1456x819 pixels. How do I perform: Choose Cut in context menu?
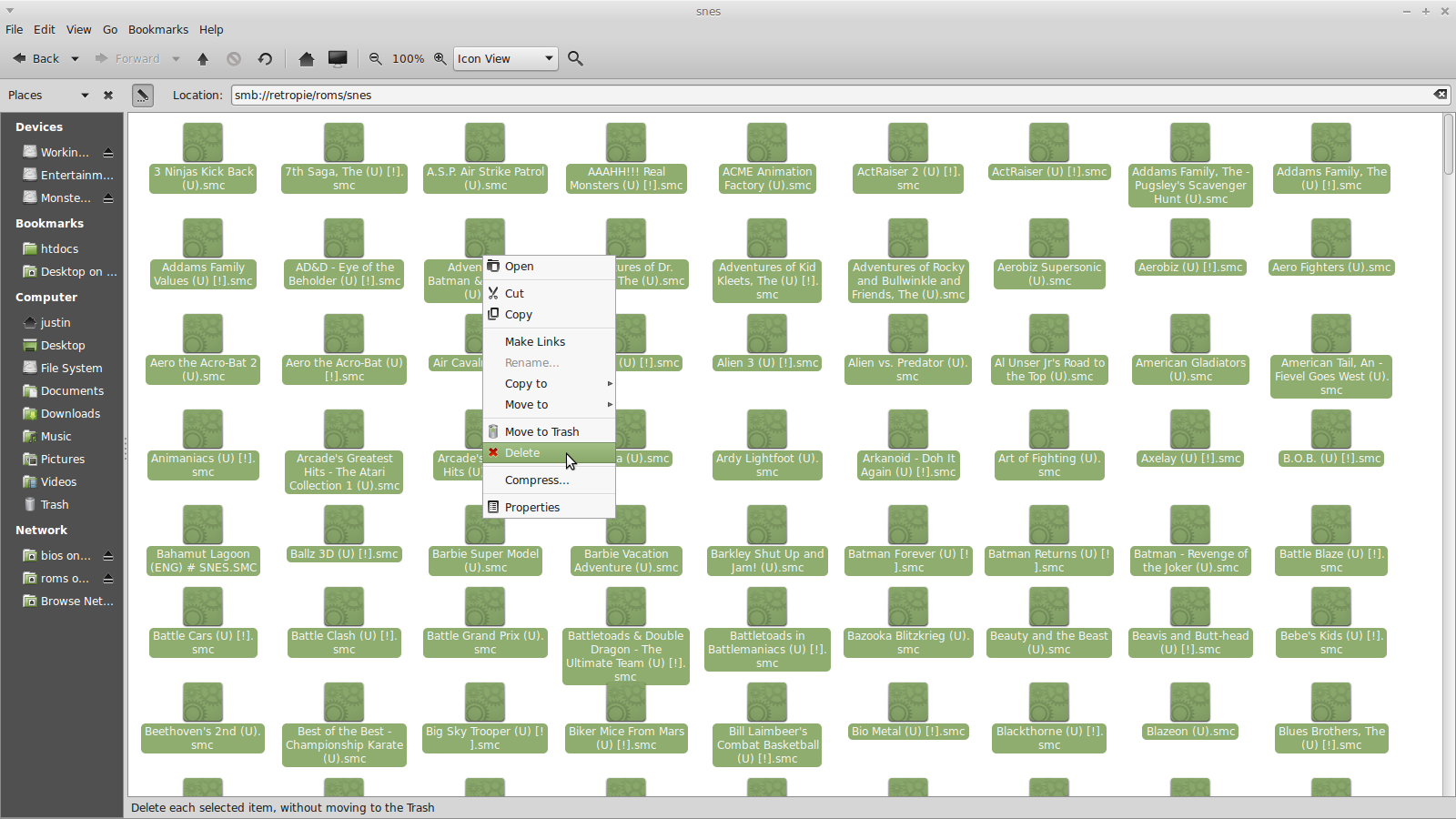coord(549,294)
